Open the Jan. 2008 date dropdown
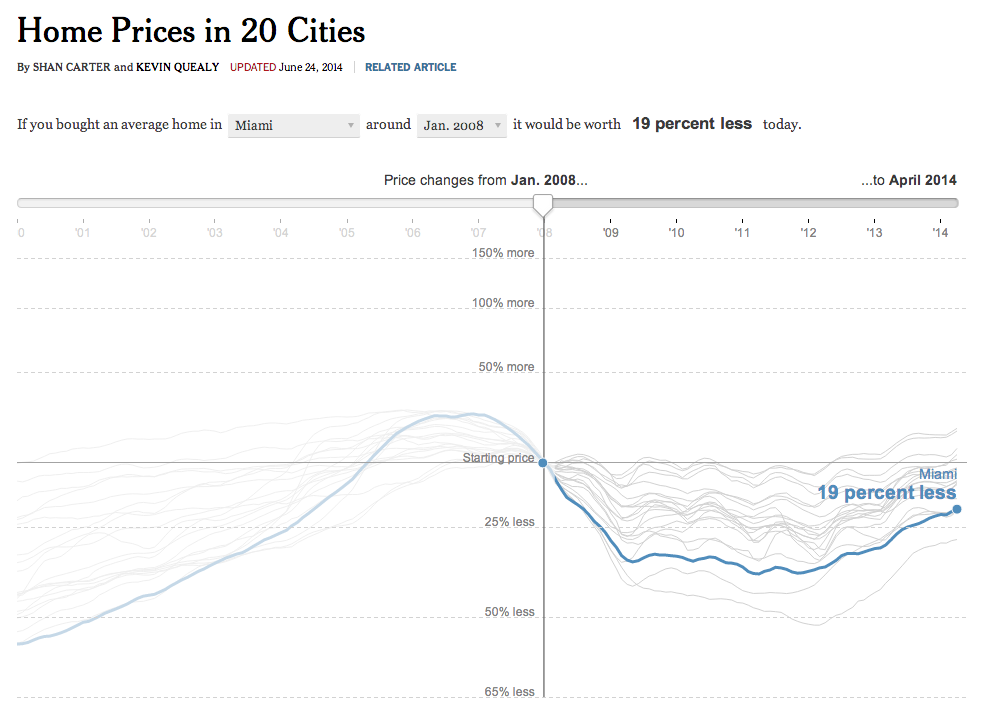This screenshot has width=981, height=714. (462, 125)
